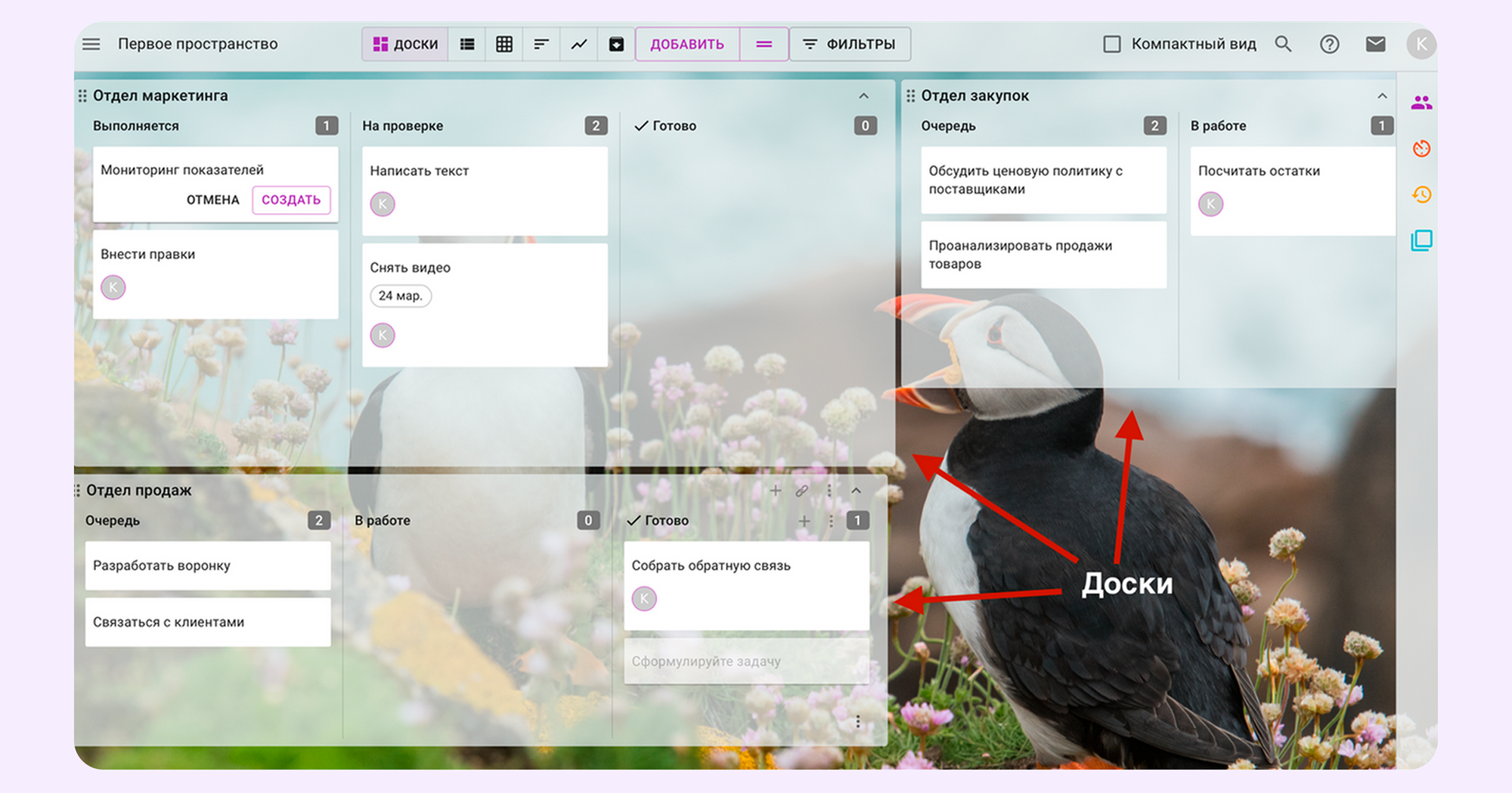Collapse the Отдел продаж board
Screen dimensions: 1512x793
tap(856, 491)
